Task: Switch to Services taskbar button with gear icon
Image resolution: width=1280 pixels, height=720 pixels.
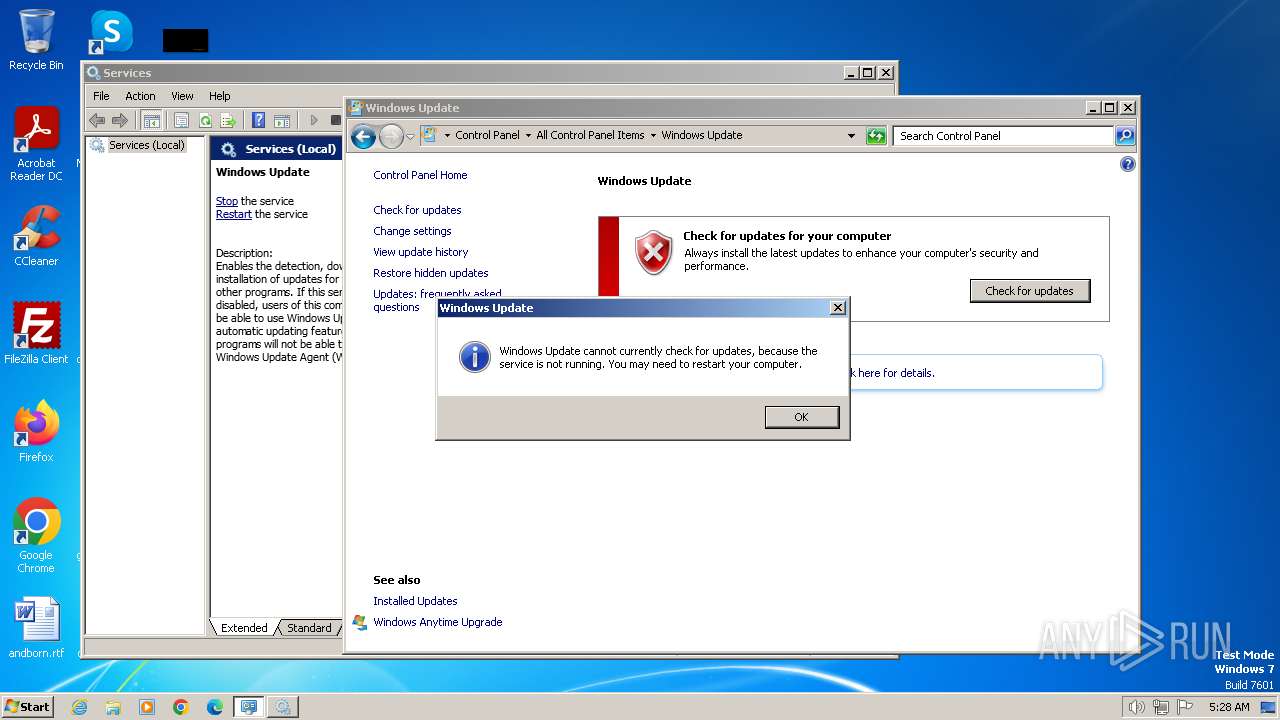Action: coord(282,707)
